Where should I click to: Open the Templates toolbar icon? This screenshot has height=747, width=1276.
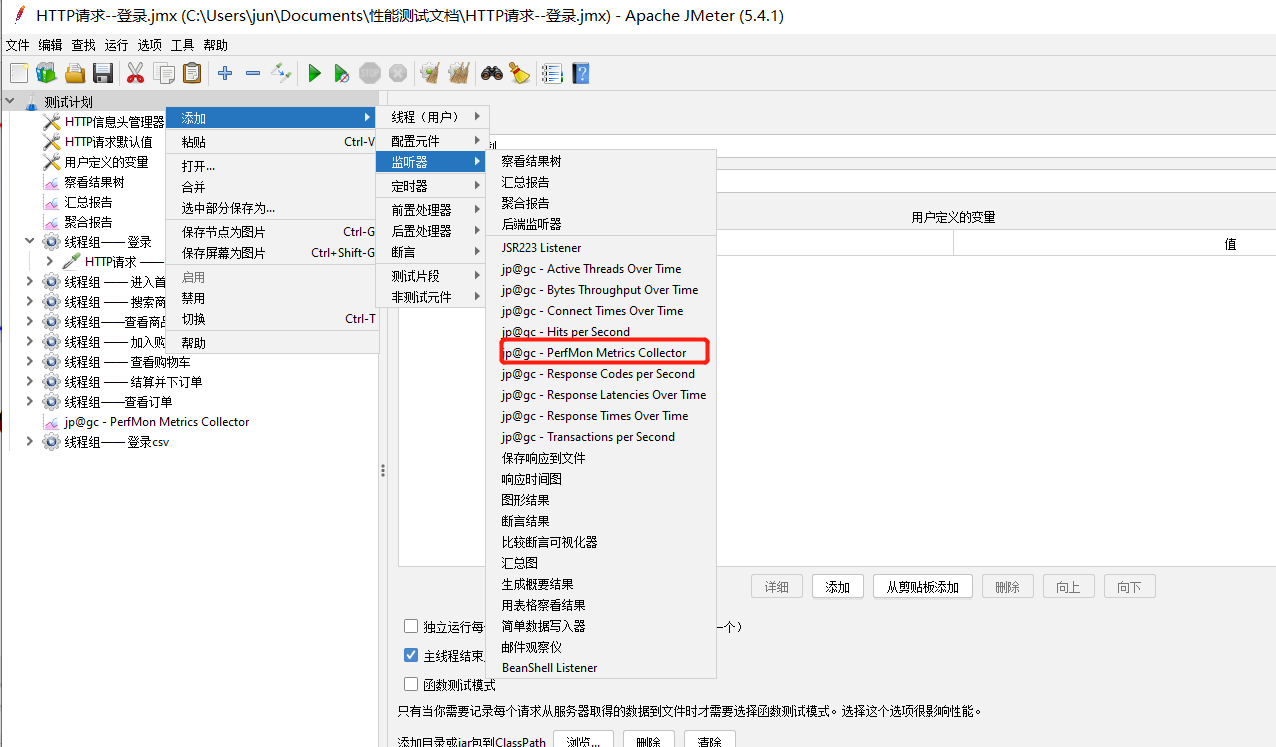[46, 73]
